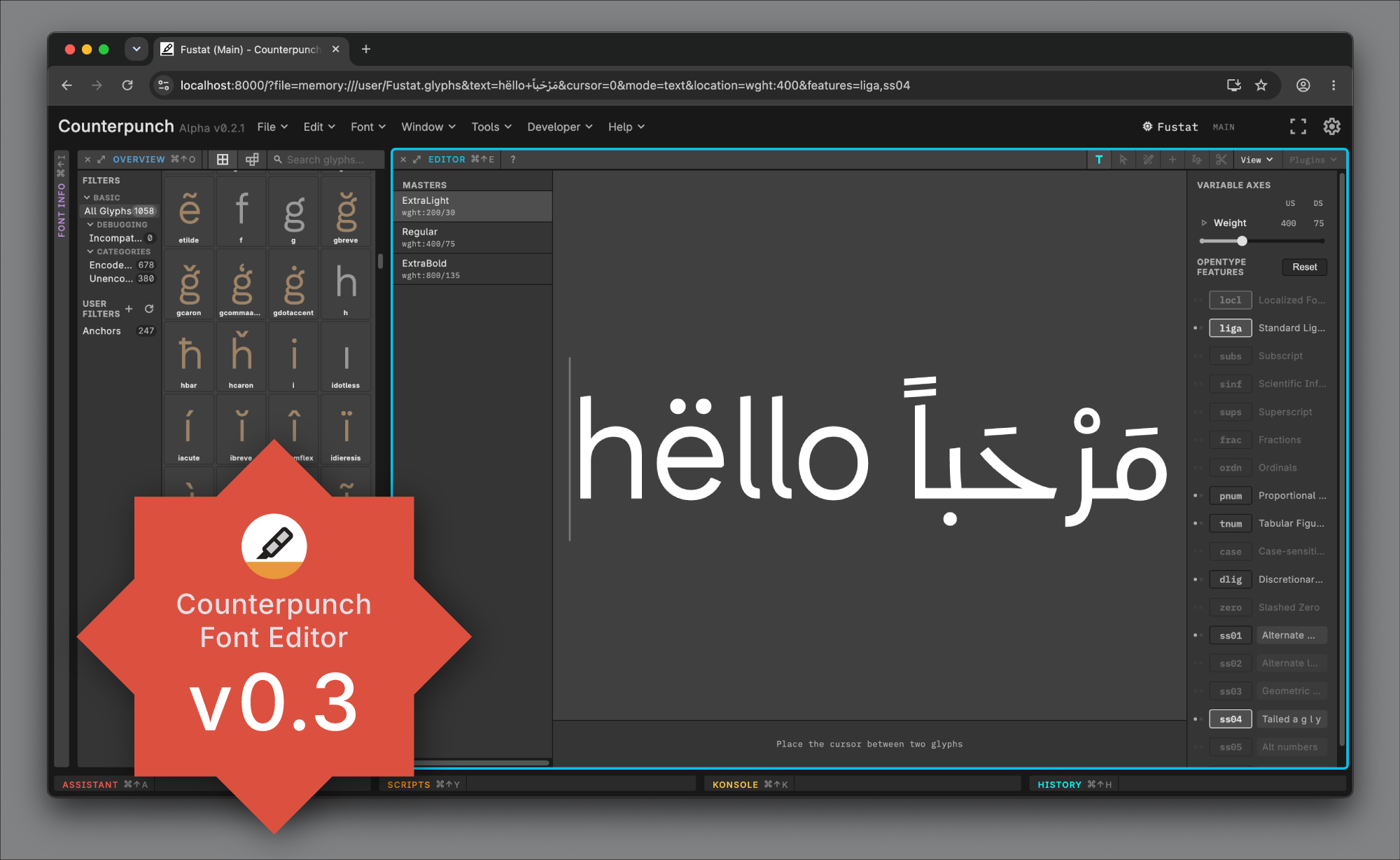The image size is (1400, 860).
Task: Open the Konsole panel tab
Action: (x=750, y=784)
